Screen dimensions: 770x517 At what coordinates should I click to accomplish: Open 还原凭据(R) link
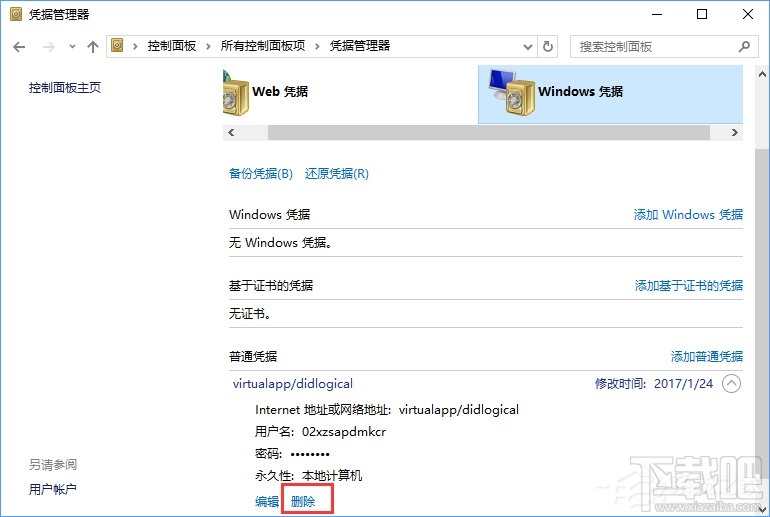click(337, 174)
